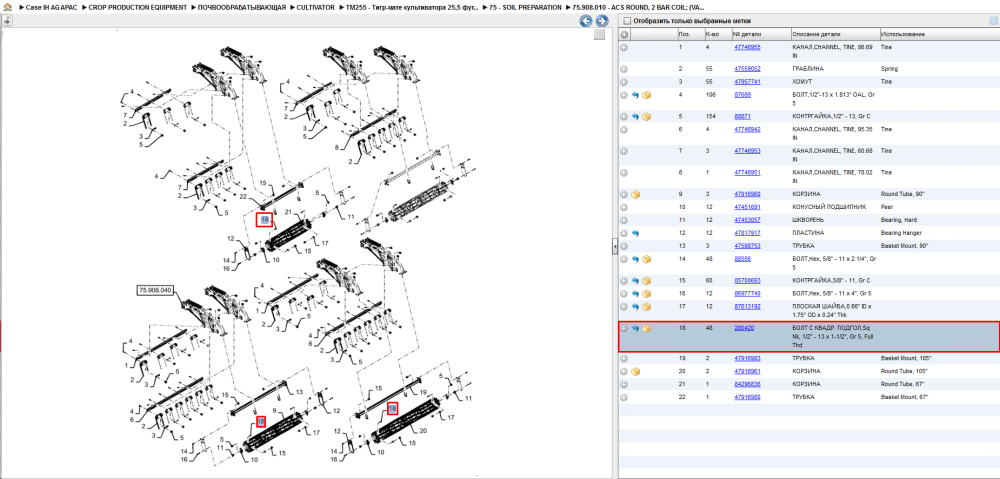
Task: Open part number link 47559052
Action: click(x=747, y=69)
